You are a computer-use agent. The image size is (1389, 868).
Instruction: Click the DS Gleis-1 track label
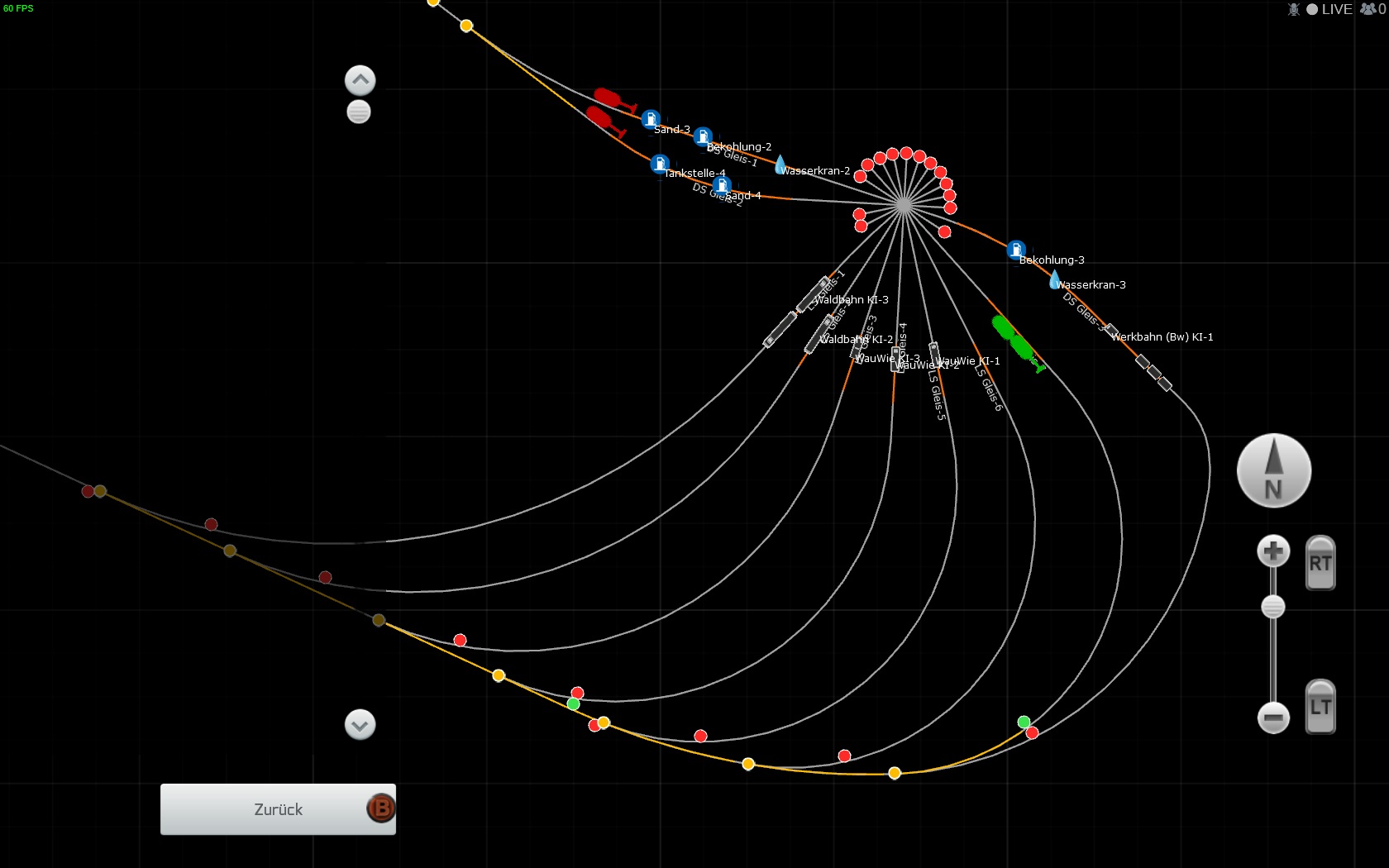pos(733,155)
